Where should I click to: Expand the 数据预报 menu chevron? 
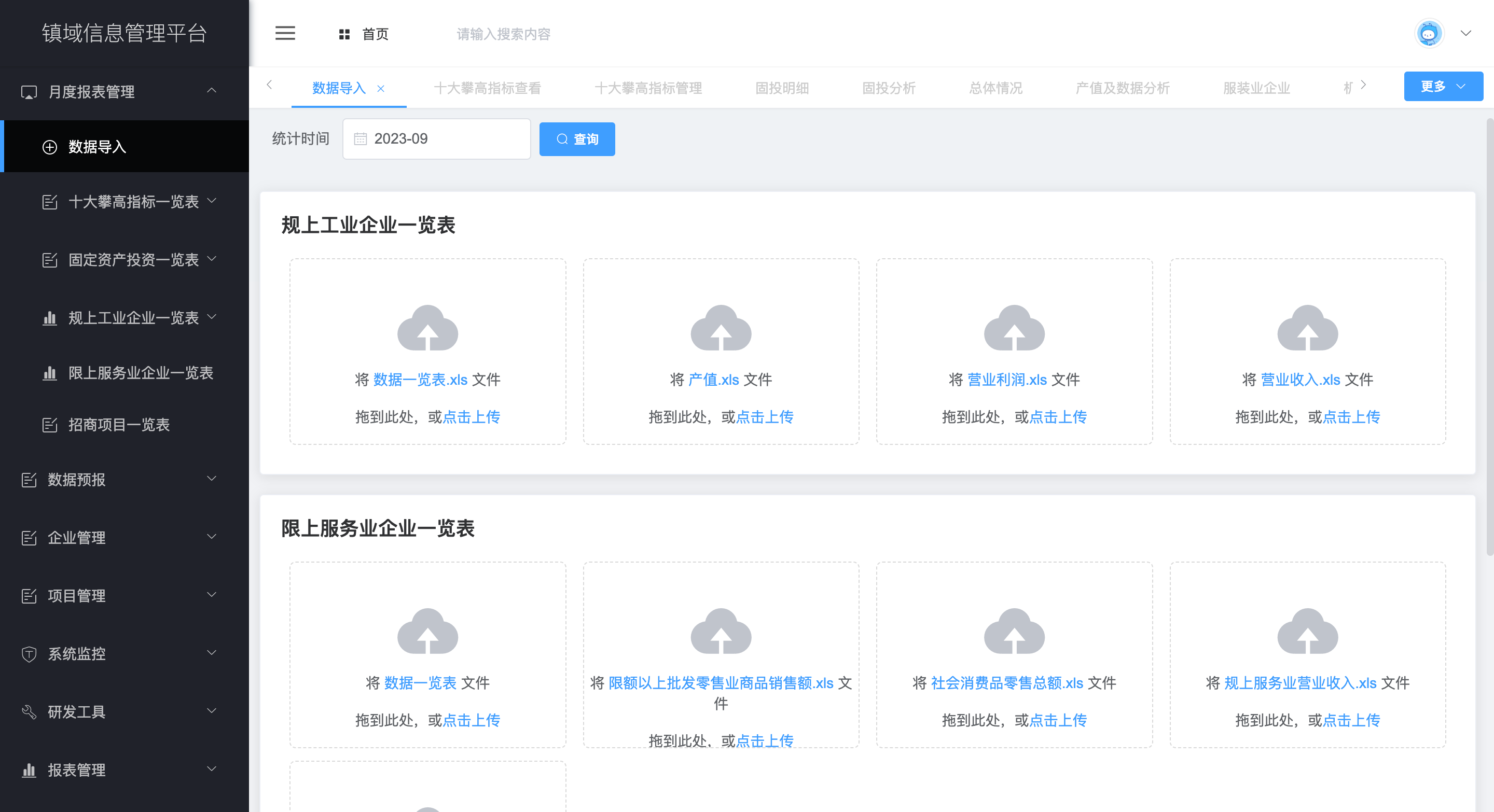point(212,479)
